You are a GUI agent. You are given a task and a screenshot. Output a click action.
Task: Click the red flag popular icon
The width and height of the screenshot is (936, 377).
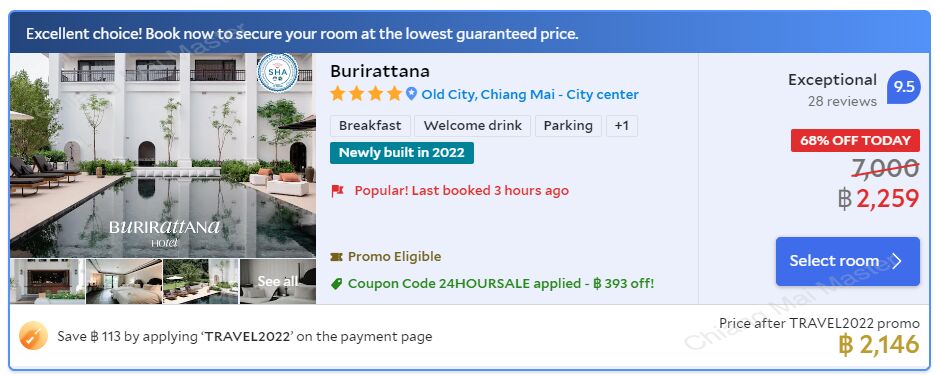[x=337, y=191]
